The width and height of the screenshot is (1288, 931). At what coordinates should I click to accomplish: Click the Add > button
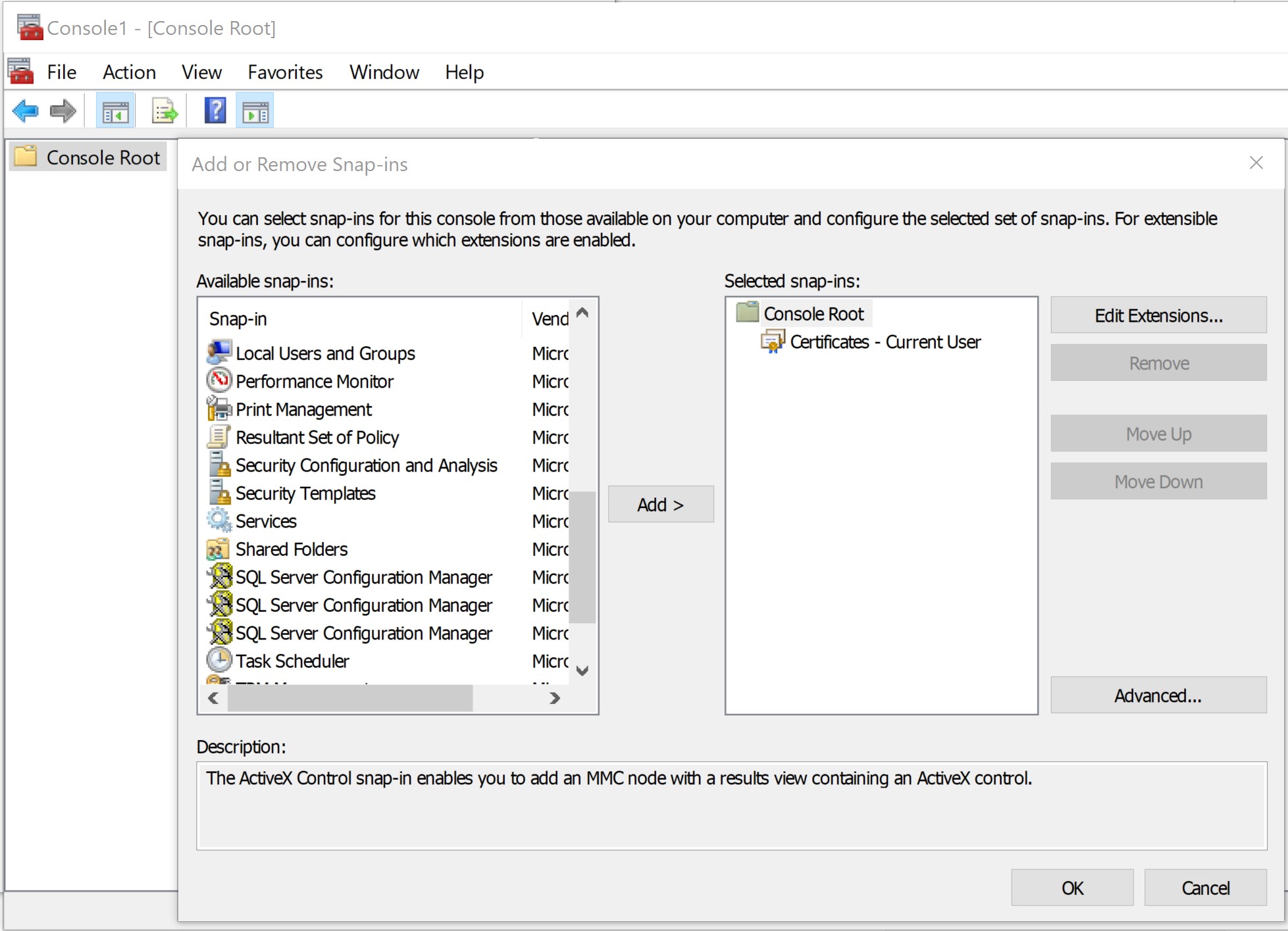click(x=661, y=504)
